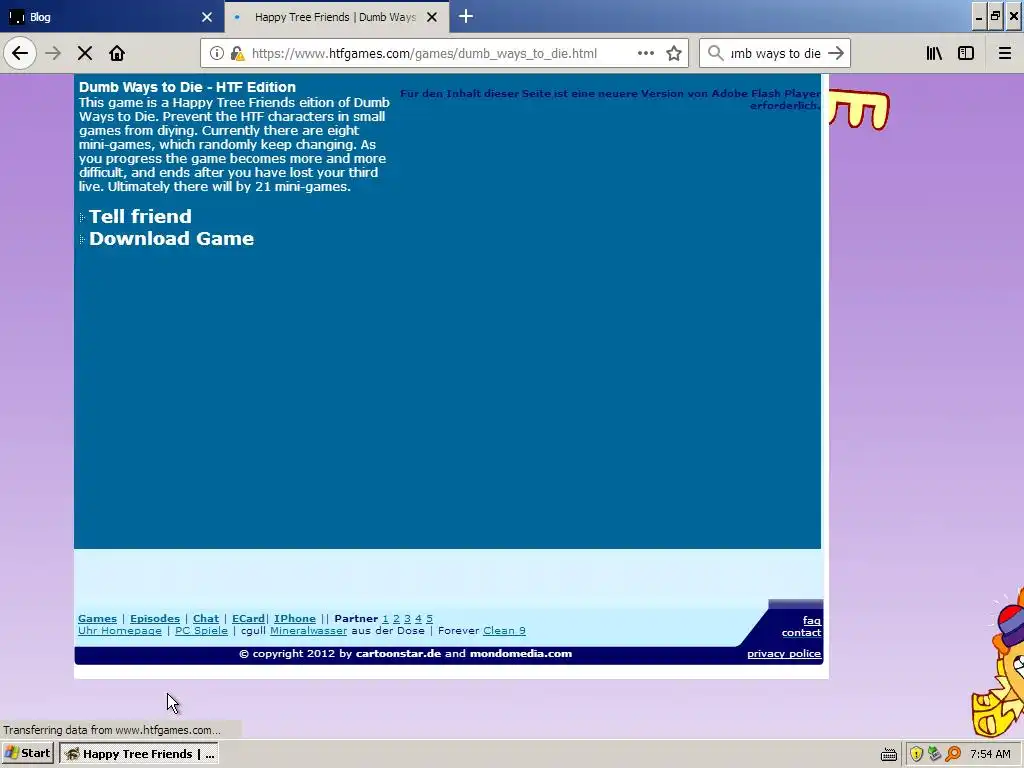
Task: Click Partner link number 4
Action: [x=419, y=618]
